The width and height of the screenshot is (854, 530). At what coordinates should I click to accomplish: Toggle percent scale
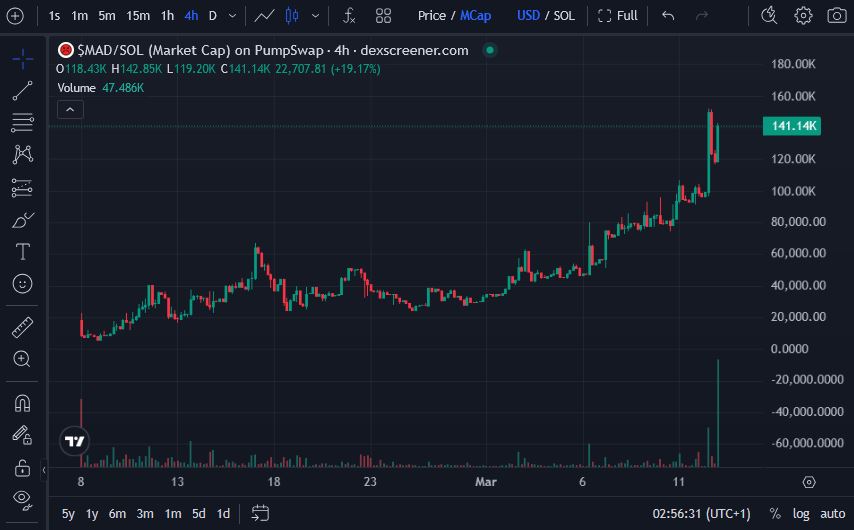(775, 514)
